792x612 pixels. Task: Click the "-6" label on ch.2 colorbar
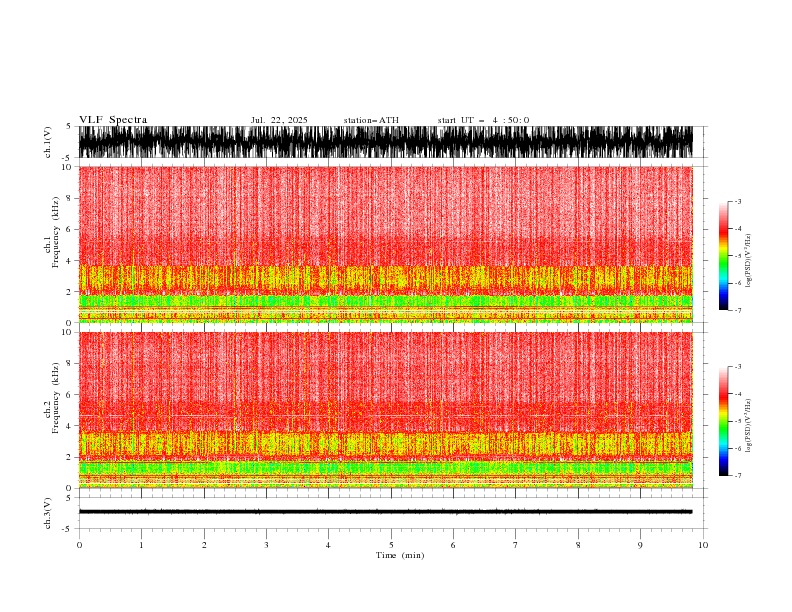click(x=738, y=448)
